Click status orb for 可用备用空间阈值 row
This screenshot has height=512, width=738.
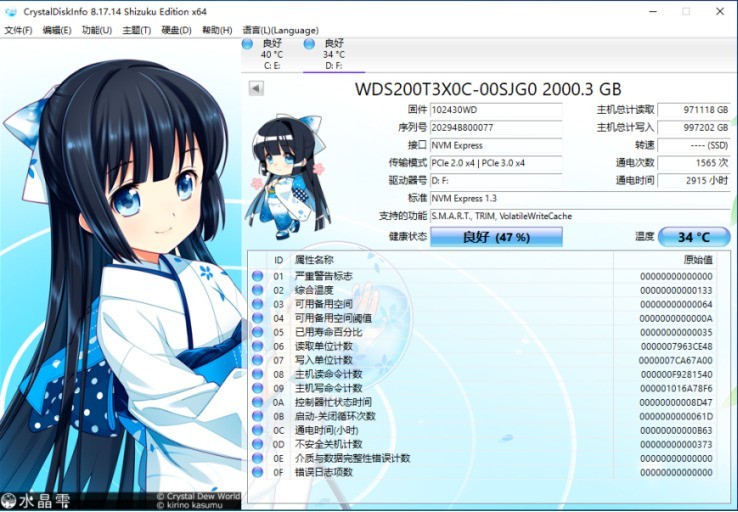[x=257, y=318]
